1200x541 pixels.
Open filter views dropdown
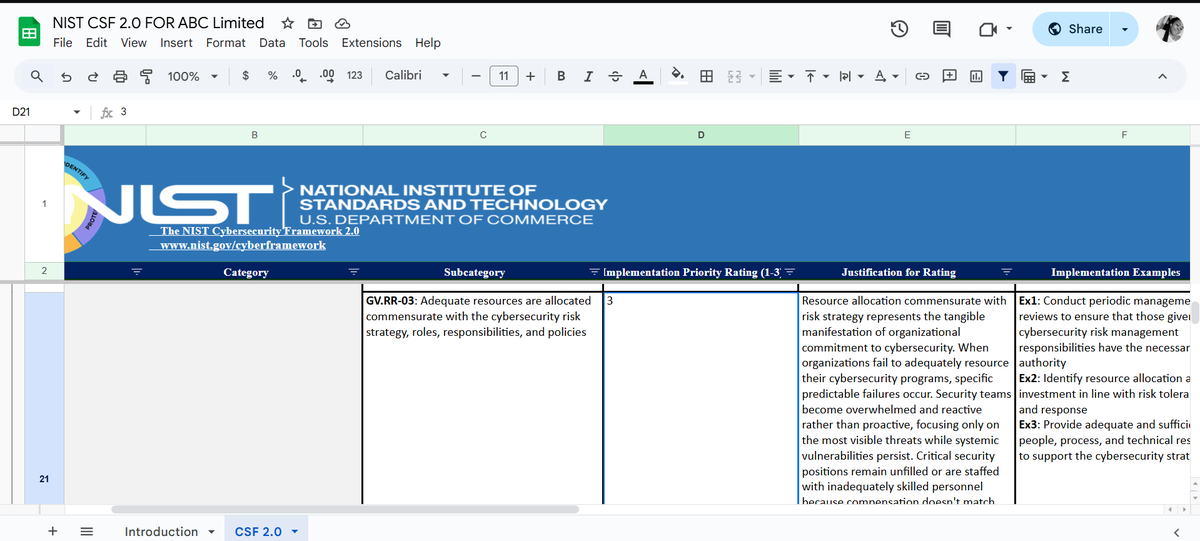click(x=1035, y=76)
